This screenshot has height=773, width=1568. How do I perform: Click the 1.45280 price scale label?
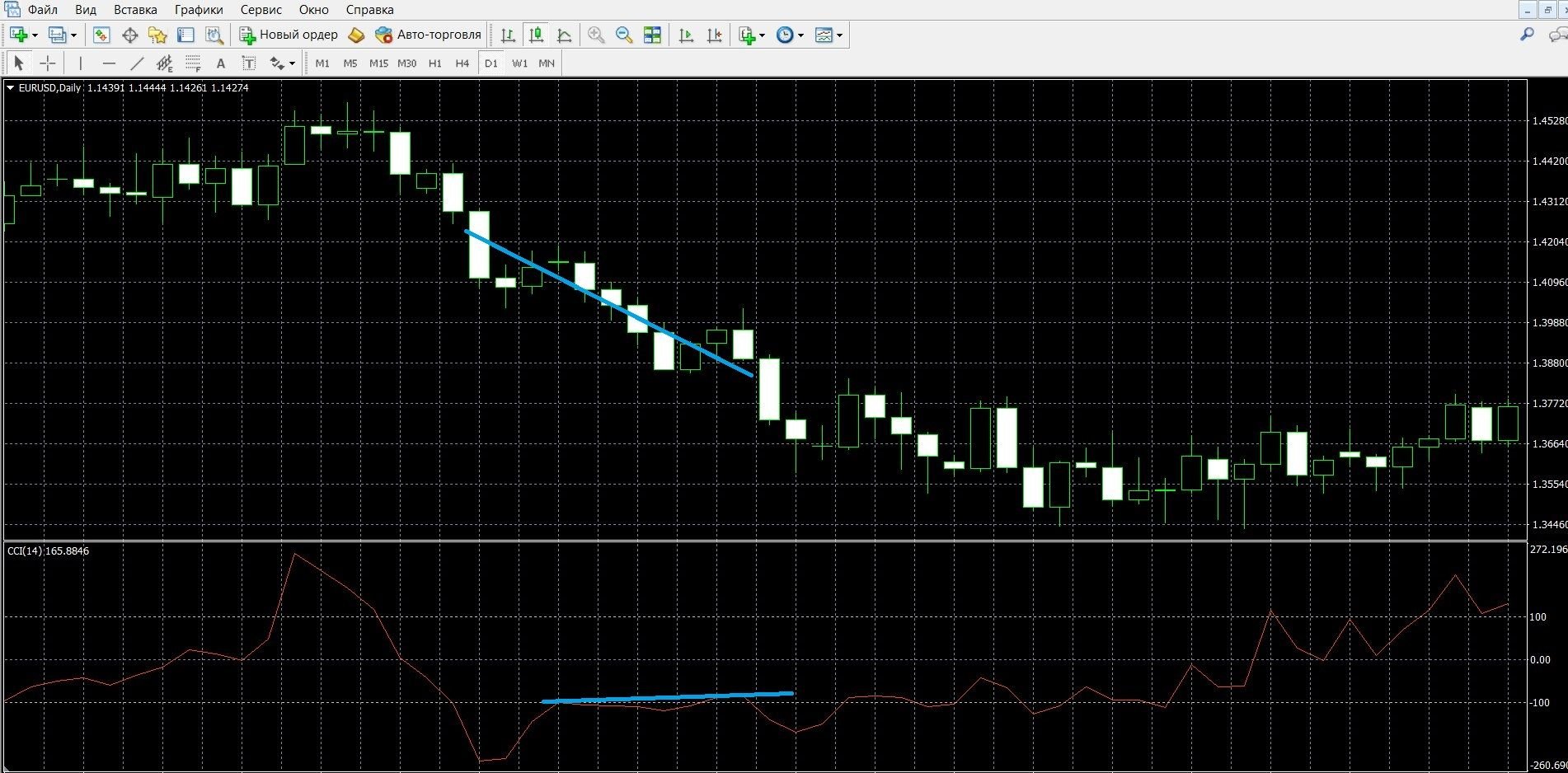1549,120
